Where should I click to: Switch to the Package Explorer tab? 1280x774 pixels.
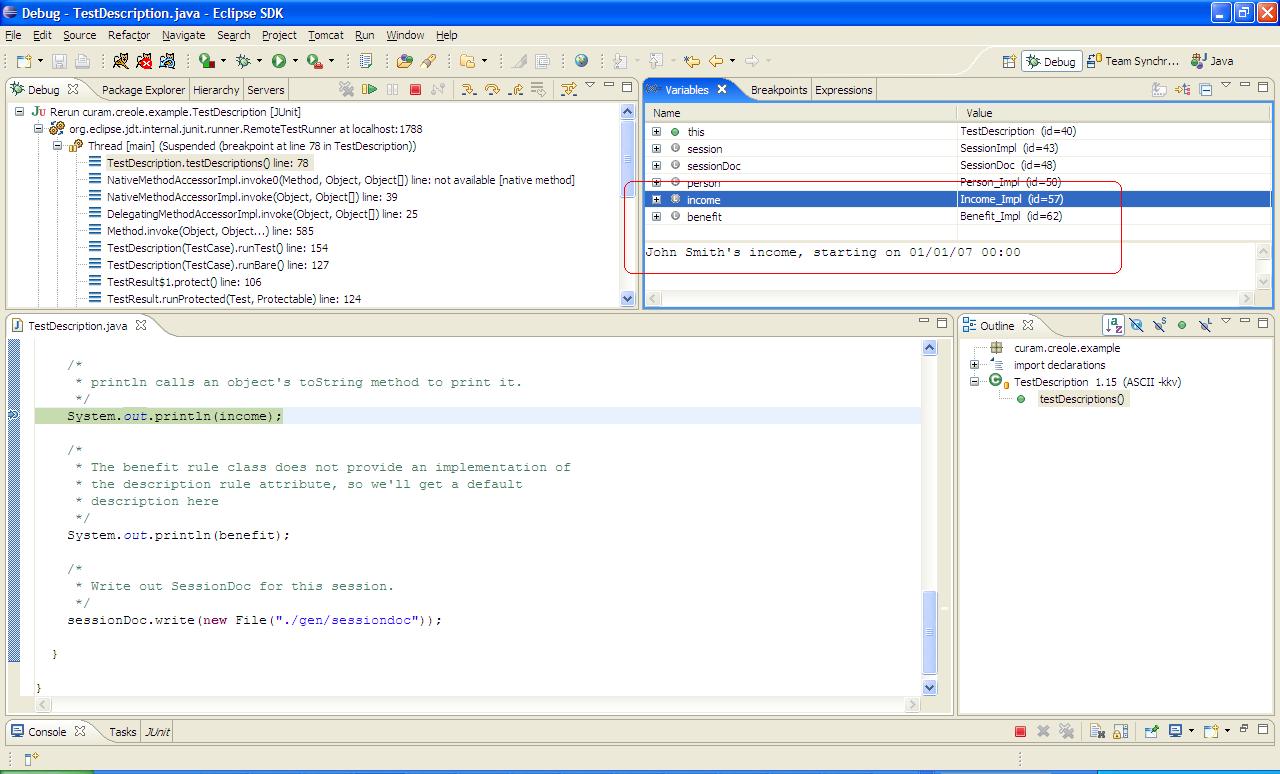click(143, 90)
